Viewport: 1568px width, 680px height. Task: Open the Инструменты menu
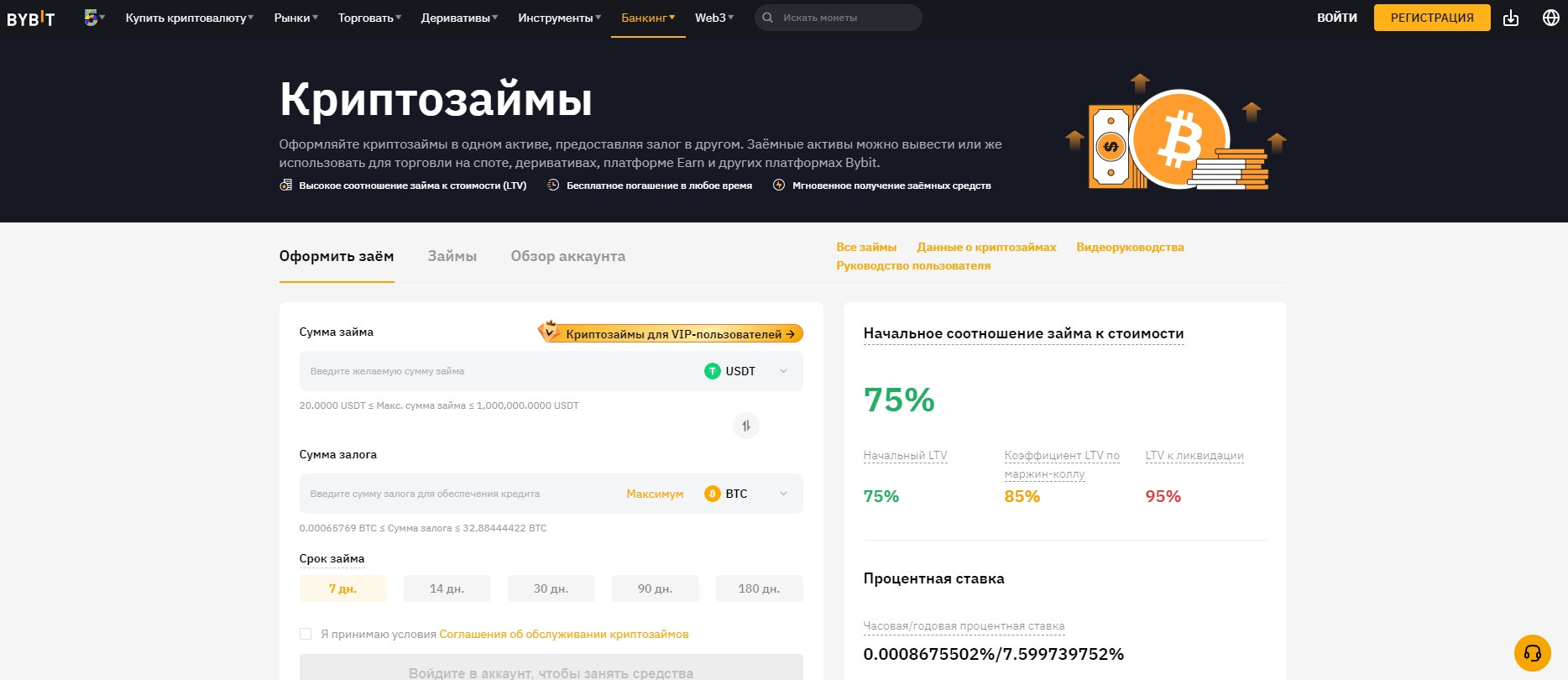click(x=559, y=18)
